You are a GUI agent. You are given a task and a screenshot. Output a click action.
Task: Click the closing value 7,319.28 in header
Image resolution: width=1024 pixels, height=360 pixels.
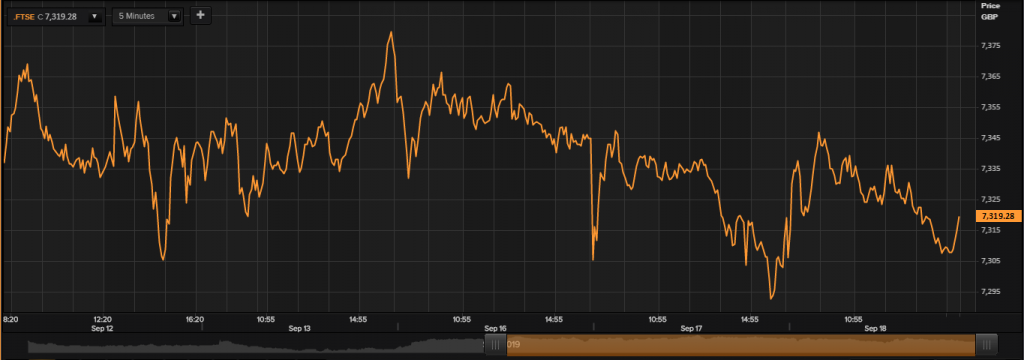click(61, 16)
